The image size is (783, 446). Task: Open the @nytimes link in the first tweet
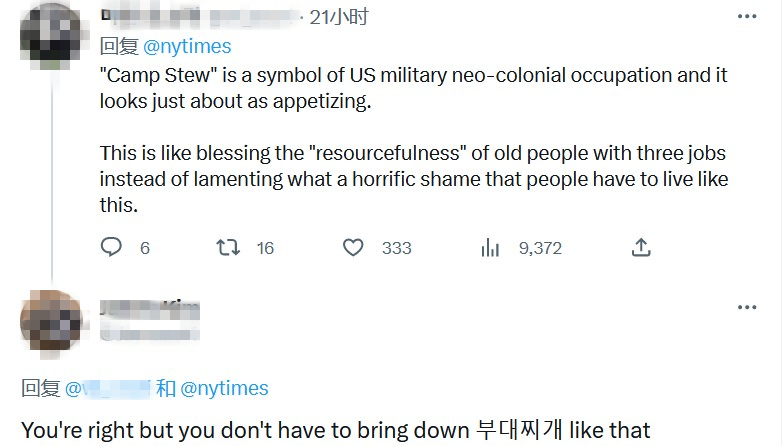(188, 46)
